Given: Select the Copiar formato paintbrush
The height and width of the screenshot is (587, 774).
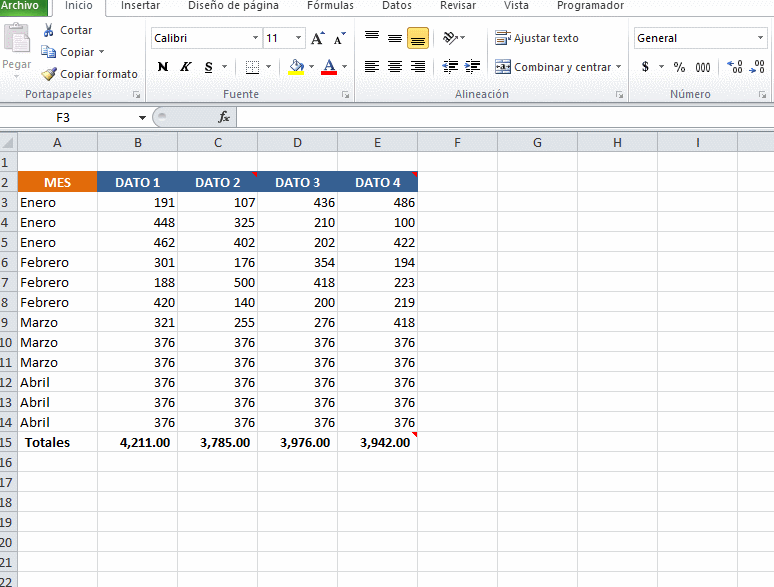Looking at the screenshot, I should pos(49,74).
